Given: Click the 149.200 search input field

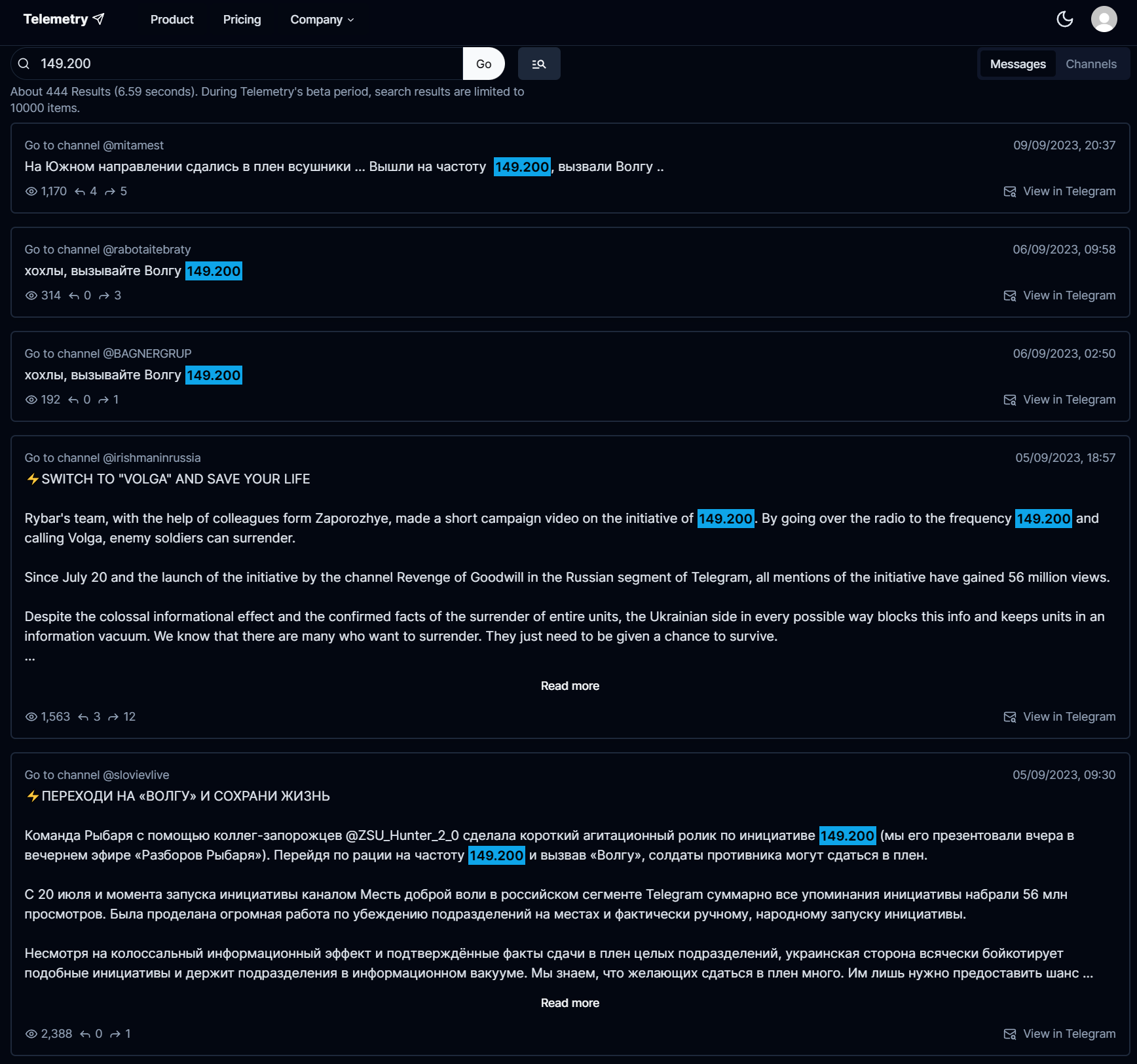Looking at the screenshot, I should (x=249, y=64).
